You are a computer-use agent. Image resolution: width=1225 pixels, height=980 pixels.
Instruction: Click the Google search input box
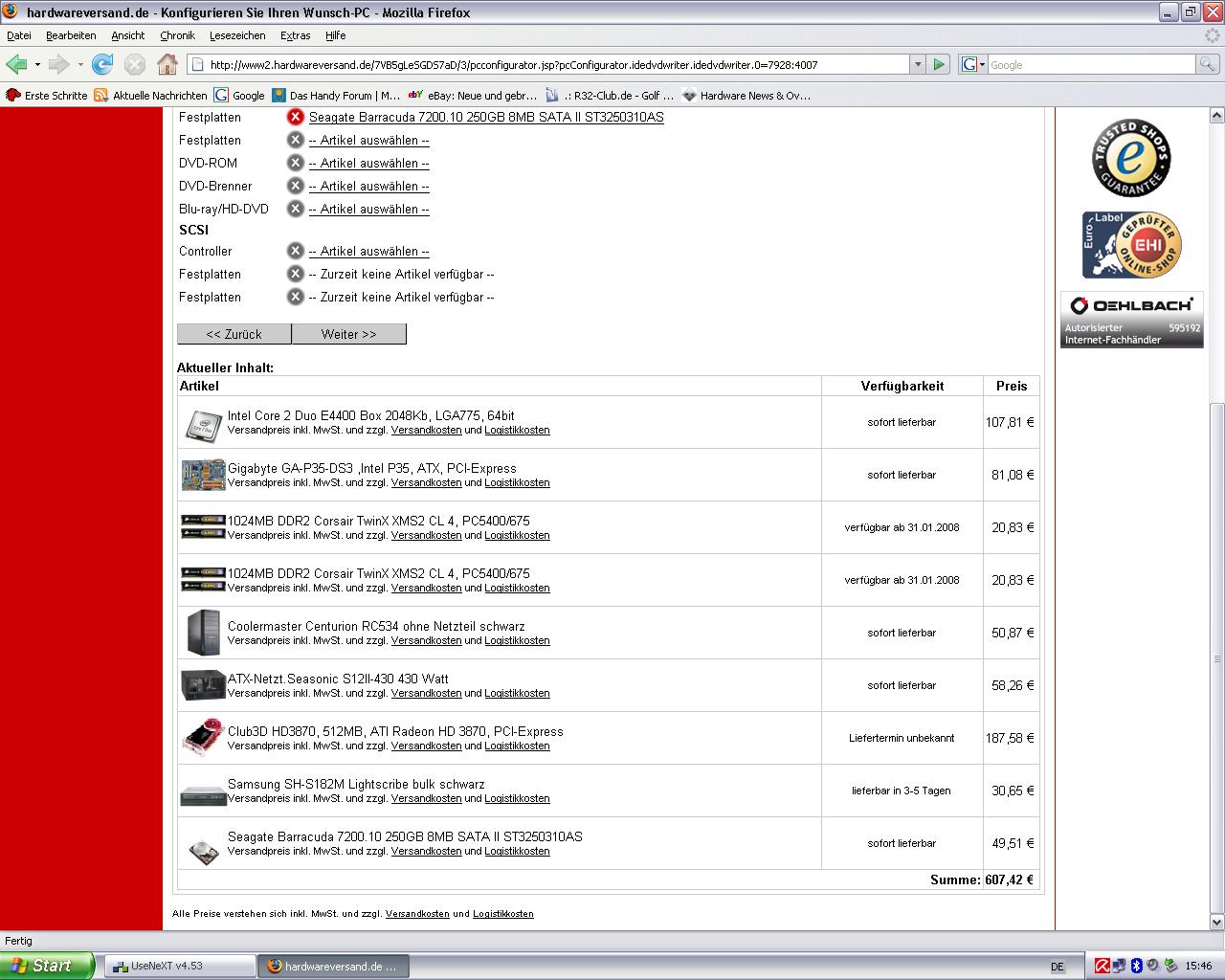(1091, 64)
